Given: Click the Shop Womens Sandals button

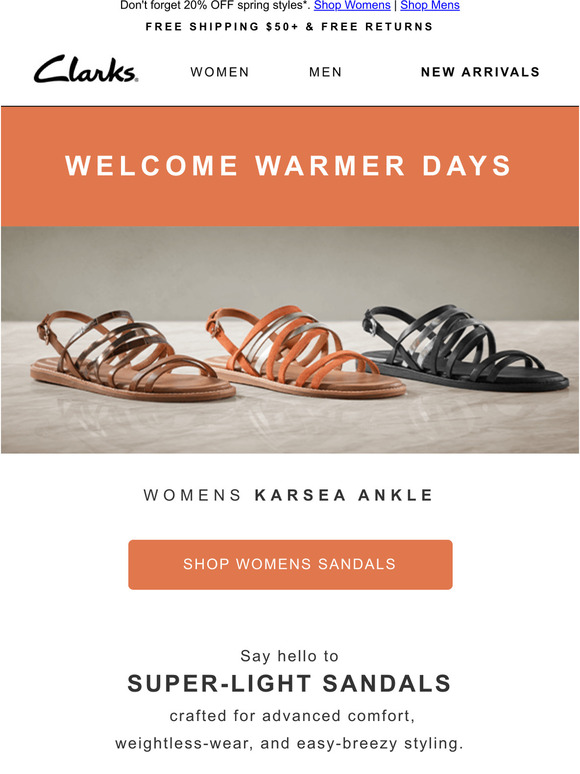Looking at the screenshot, I should pyautogui.click(x=290, y=564).
